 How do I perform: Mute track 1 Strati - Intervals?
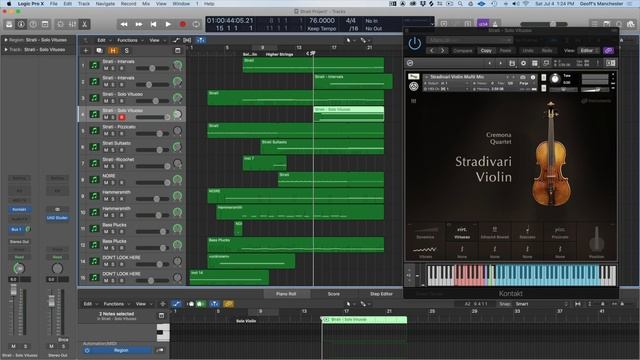click(106, 68)
